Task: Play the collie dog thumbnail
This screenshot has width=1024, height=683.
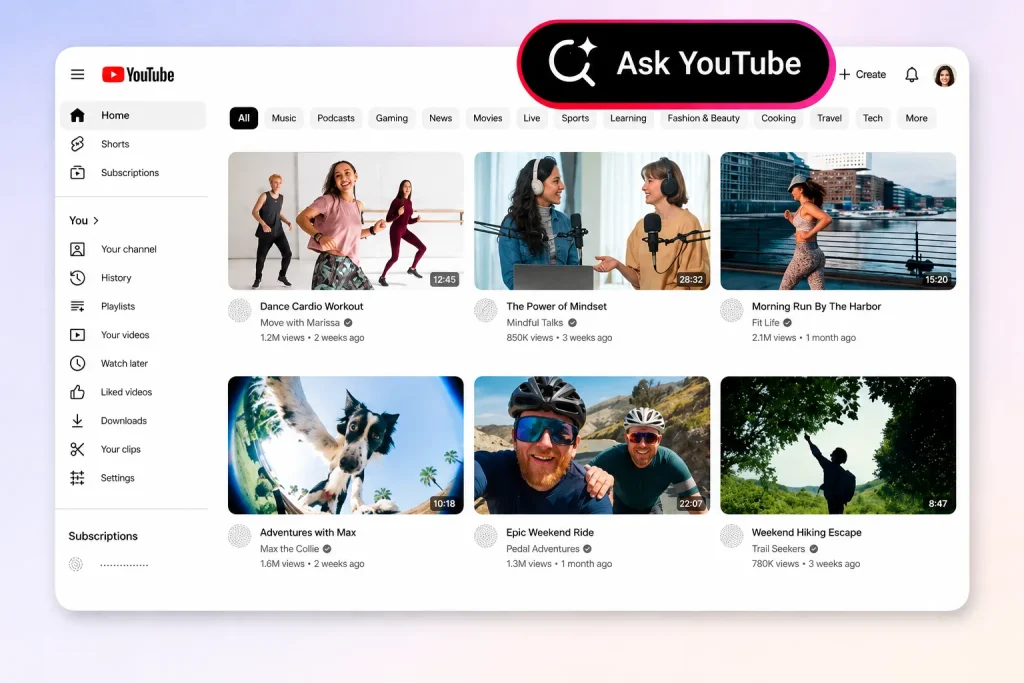Action: (x=345, y=445)
